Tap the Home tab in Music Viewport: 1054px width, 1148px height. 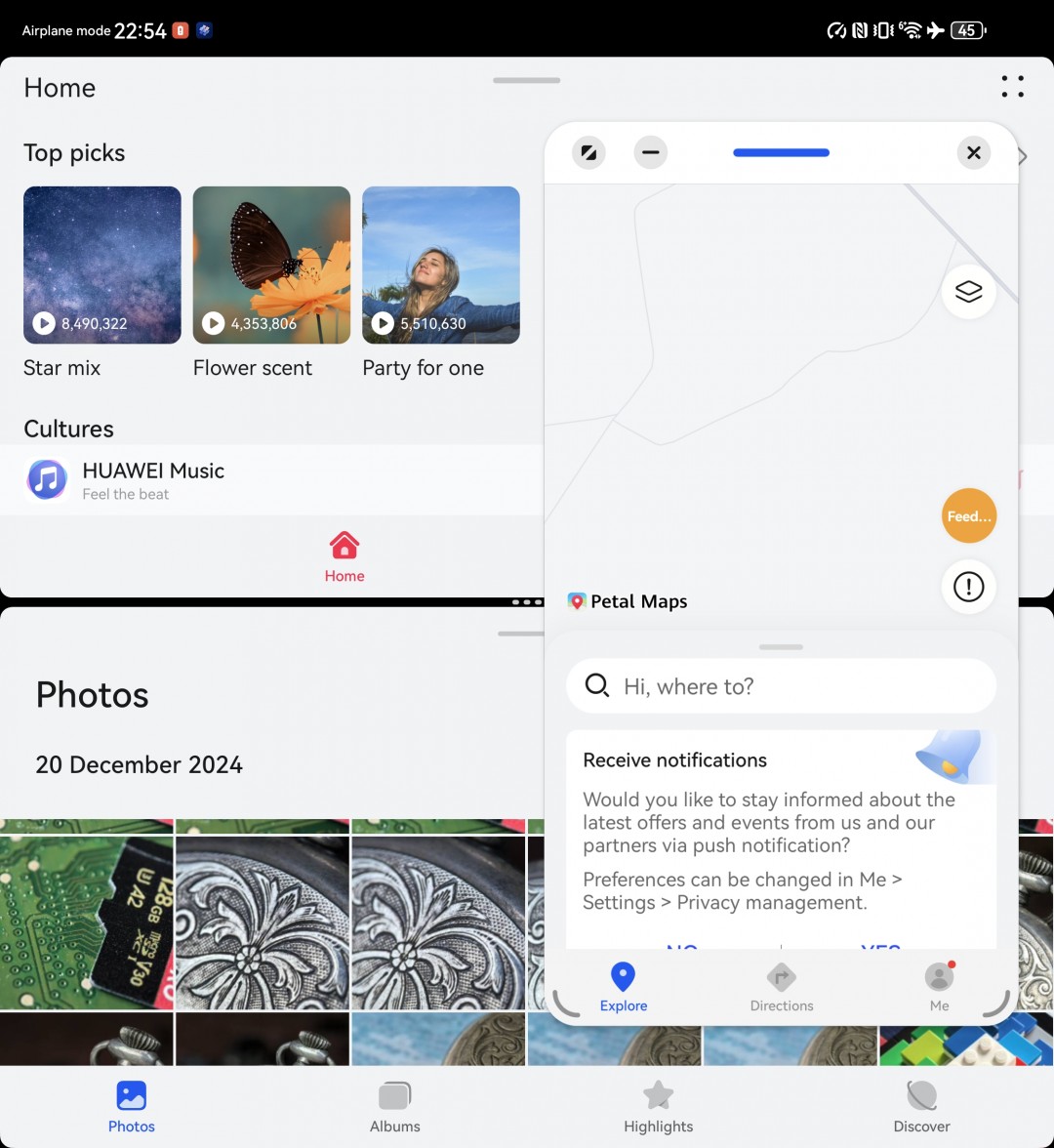coord(344,557)
